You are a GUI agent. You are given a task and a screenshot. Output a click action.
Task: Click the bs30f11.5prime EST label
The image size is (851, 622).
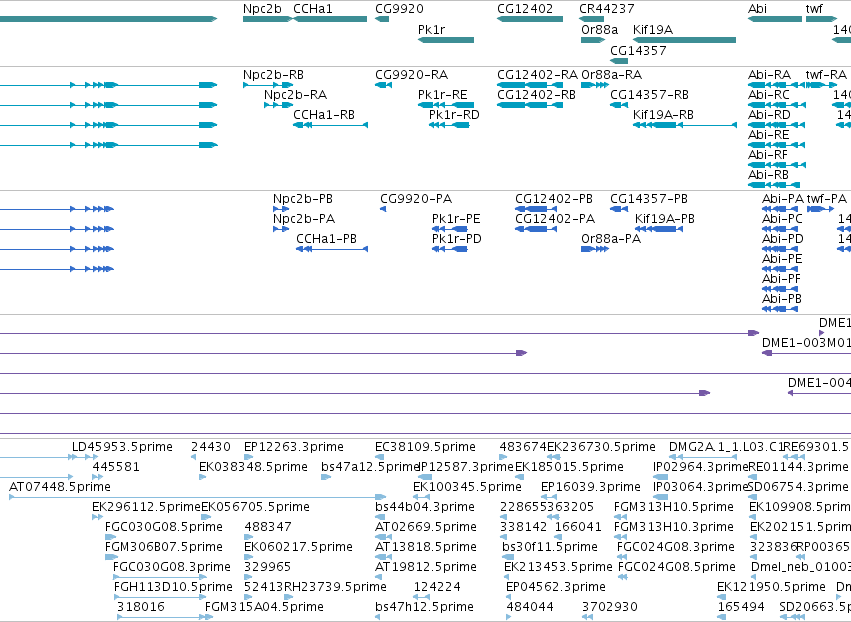pyautogui.click(x=550, y=547)
